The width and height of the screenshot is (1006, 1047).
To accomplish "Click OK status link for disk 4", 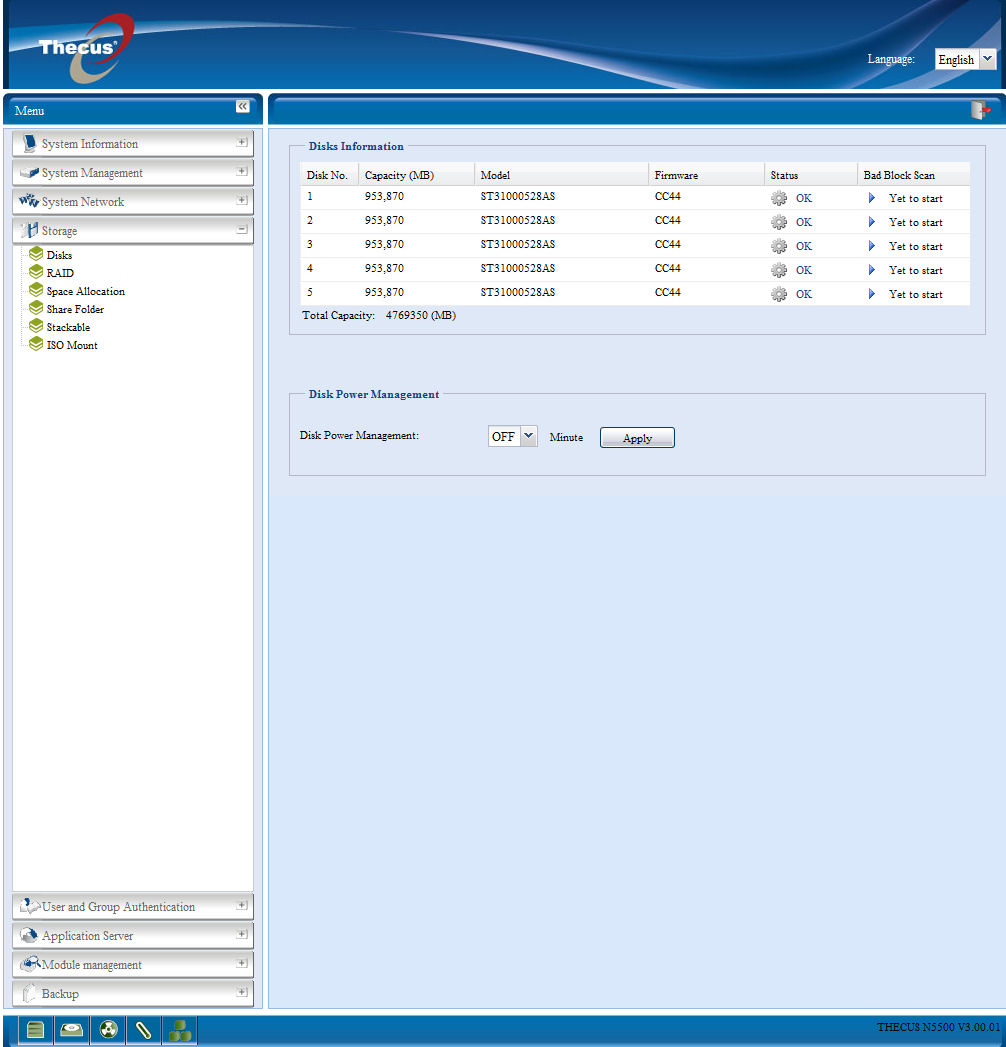I will click(804, 270).
